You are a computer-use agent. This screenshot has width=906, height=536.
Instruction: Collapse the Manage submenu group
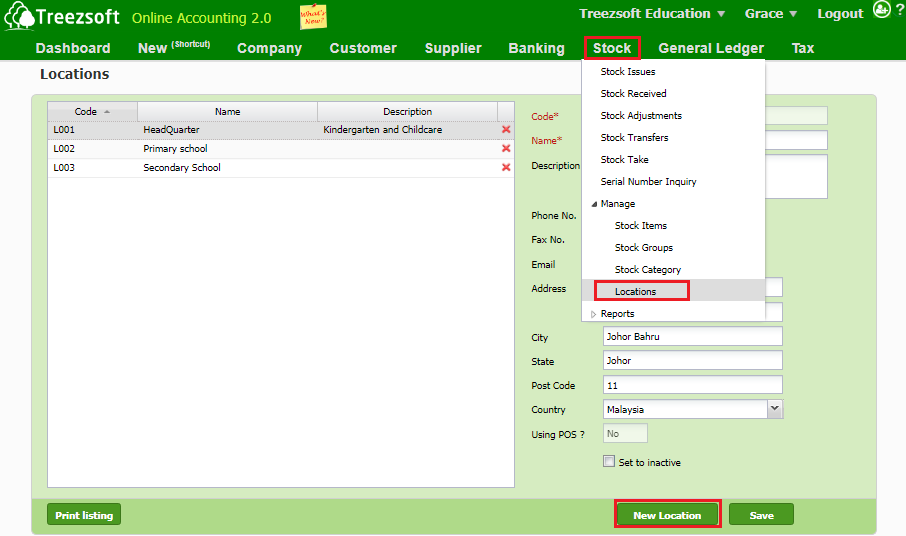[596, 204]
